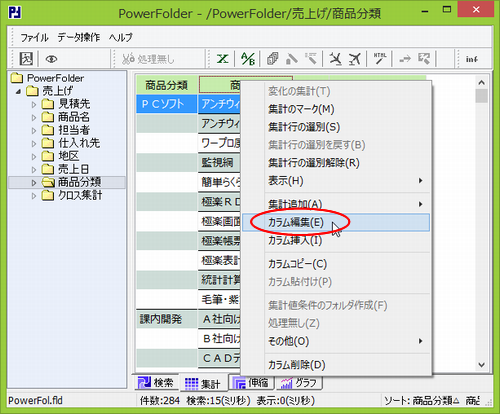Click the green Excel export icon

click(x=222, y=59)
